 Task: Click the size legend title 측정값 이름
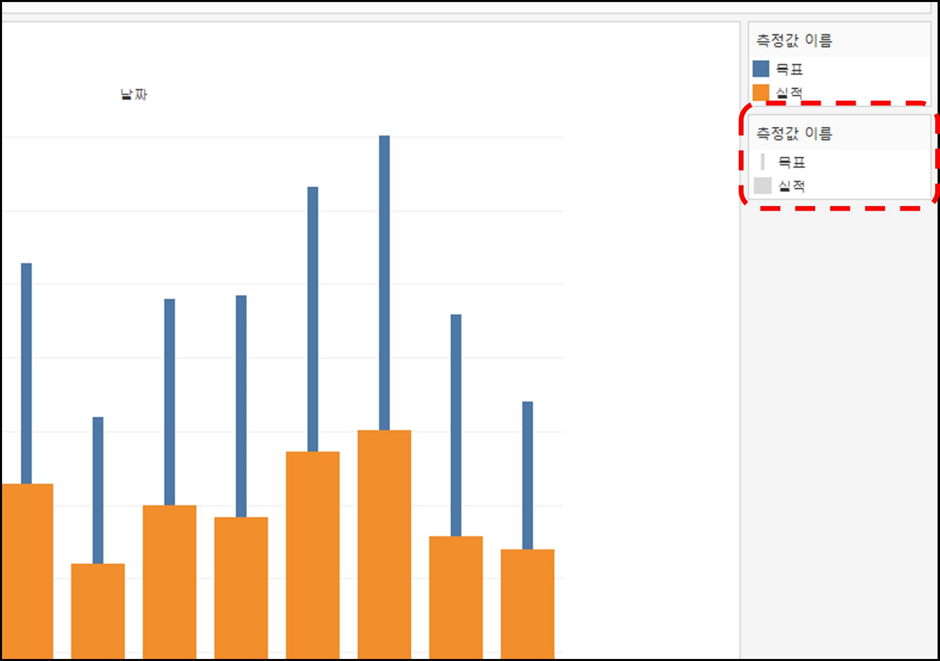pos(794,133)
